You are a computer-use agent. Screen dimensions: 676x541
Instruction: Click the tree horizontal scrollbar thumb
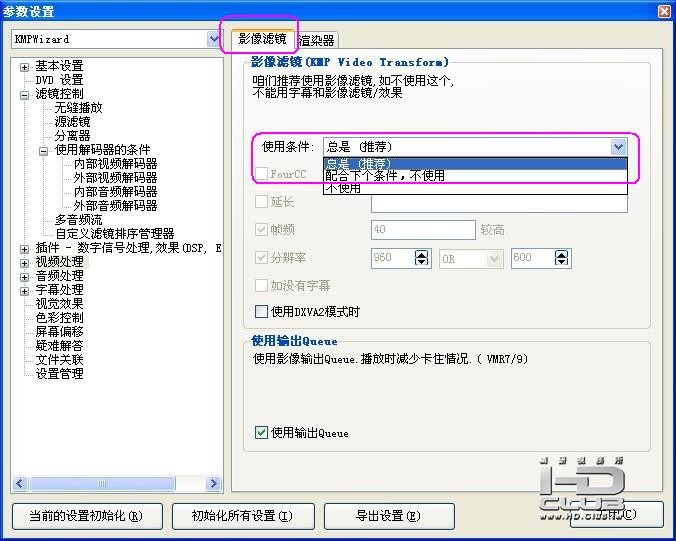tap(102, 484)
